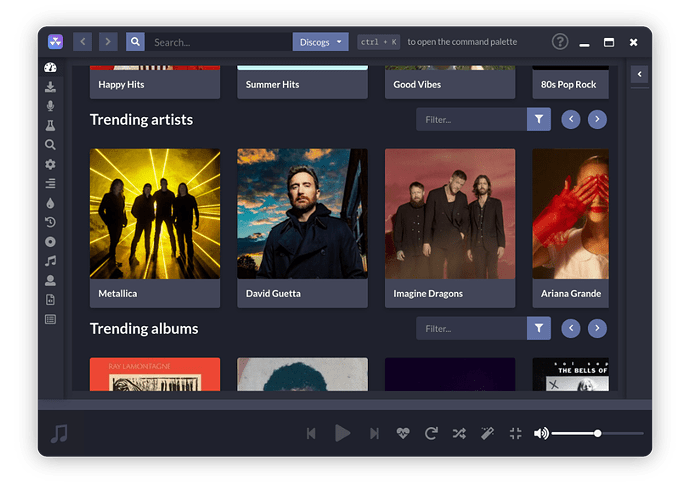This screenshot has width=690, height=482.
Task: Click the now-playing music note placeholder
Action: (x=59, y=434)
